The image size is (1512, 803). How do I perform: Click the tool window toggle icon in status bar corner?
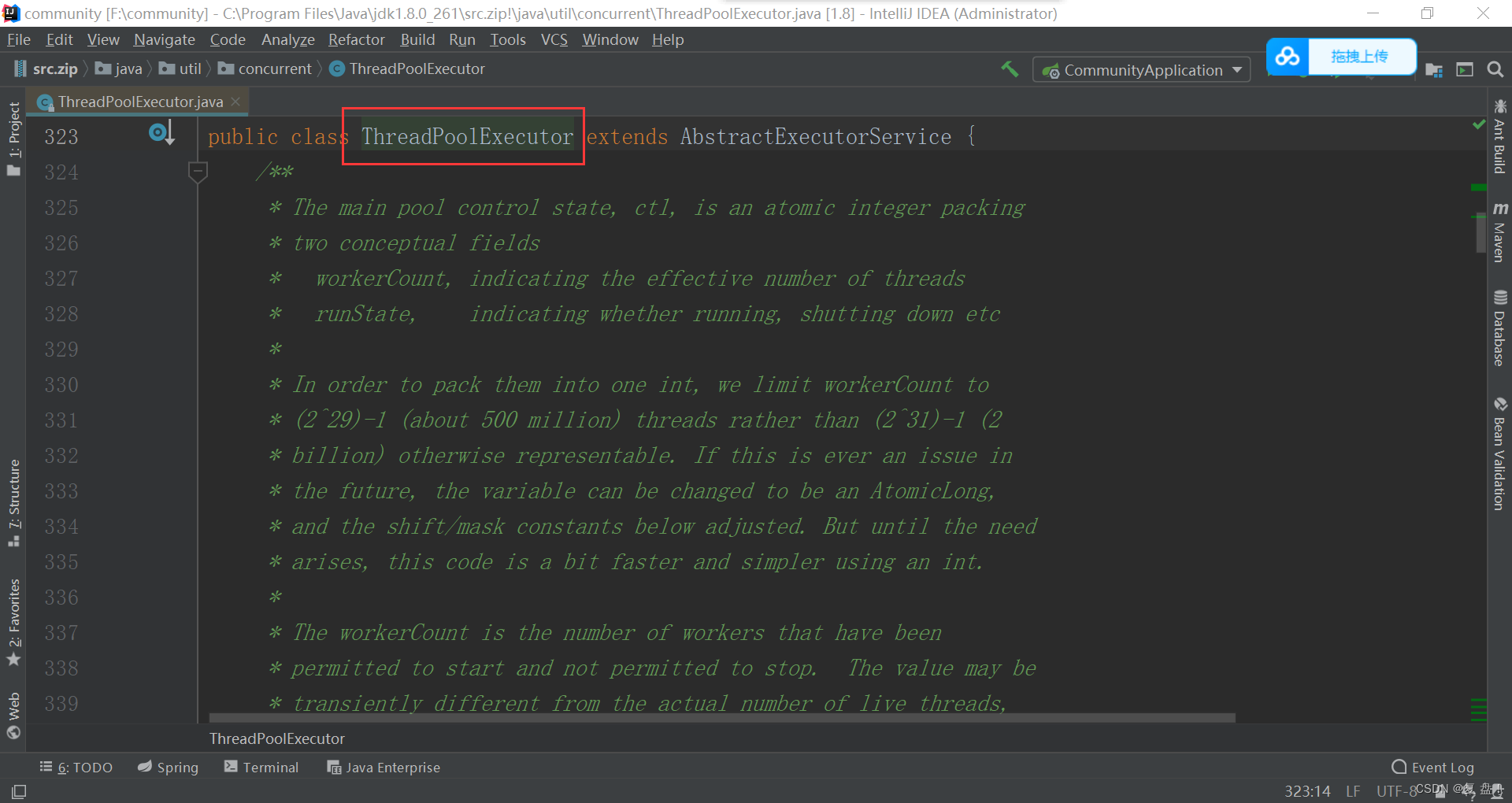19,791
